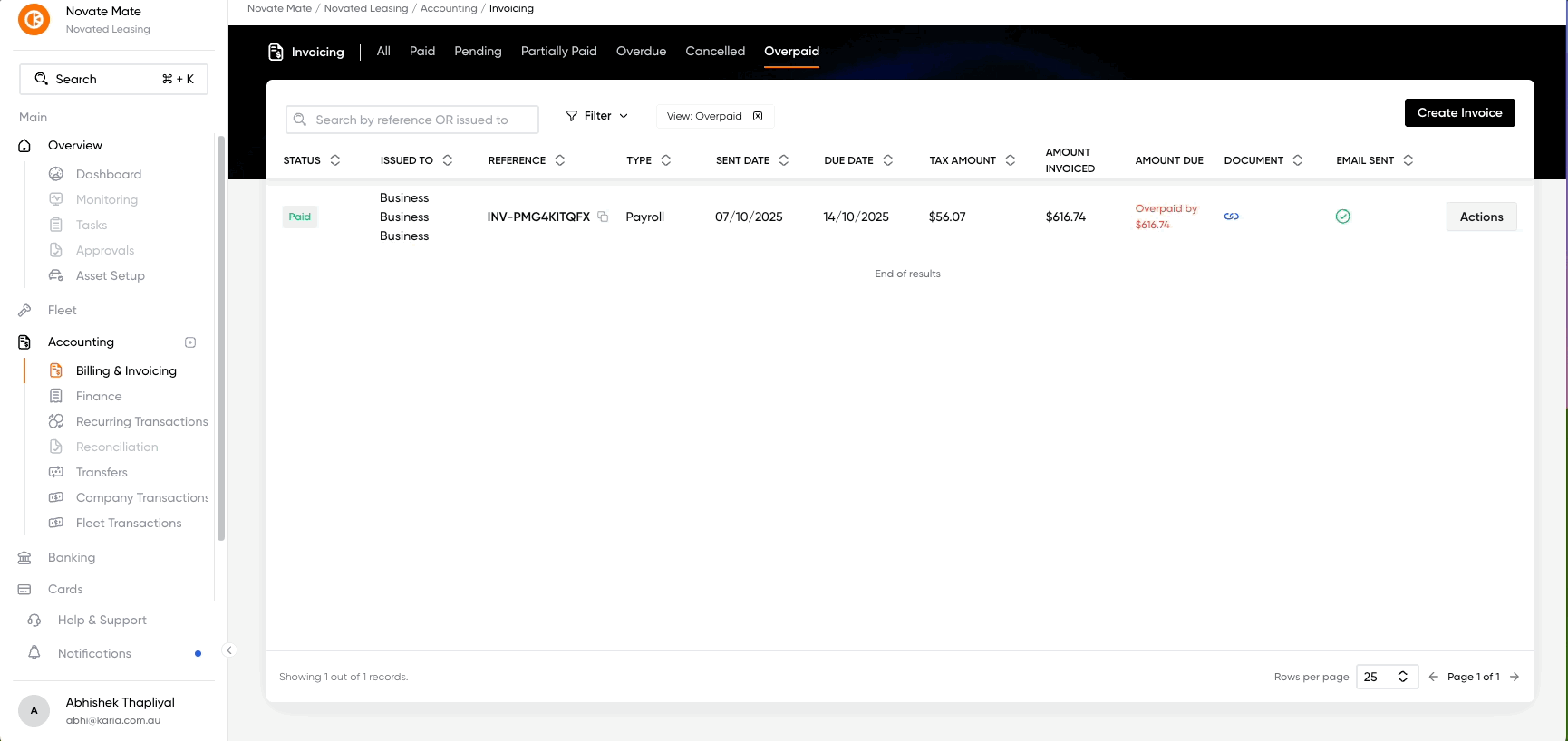1568x741 pixels.
Task: Go to next page arrow
Action: tap(1515, 677)
